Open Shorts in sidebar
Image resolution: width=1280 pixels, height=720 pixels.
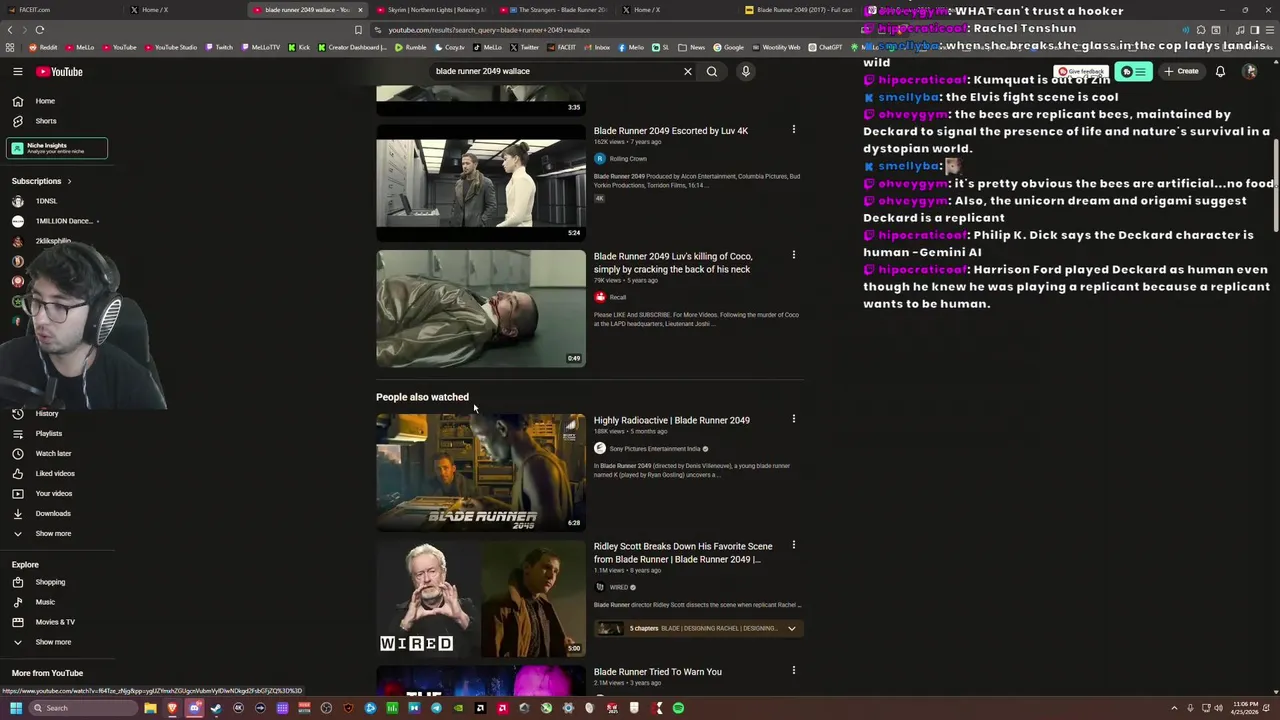pos(46,121)
